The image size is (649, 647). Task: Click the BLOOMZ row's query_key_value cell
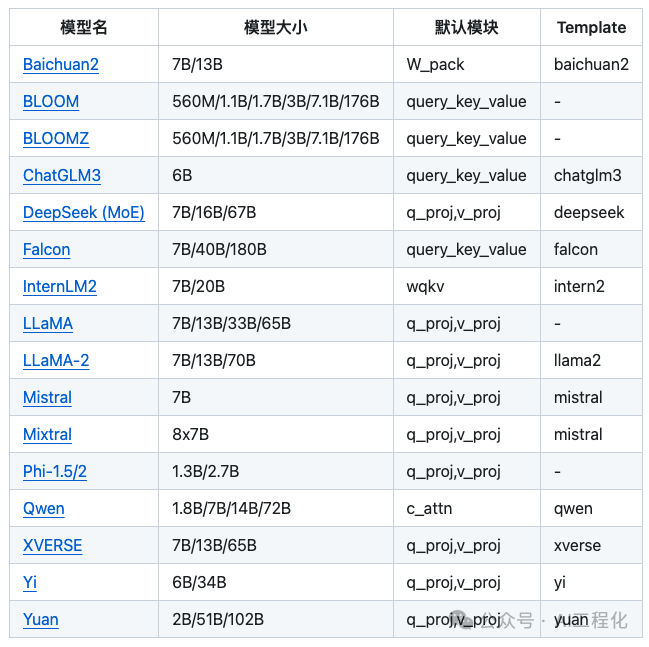click(466, 139)
